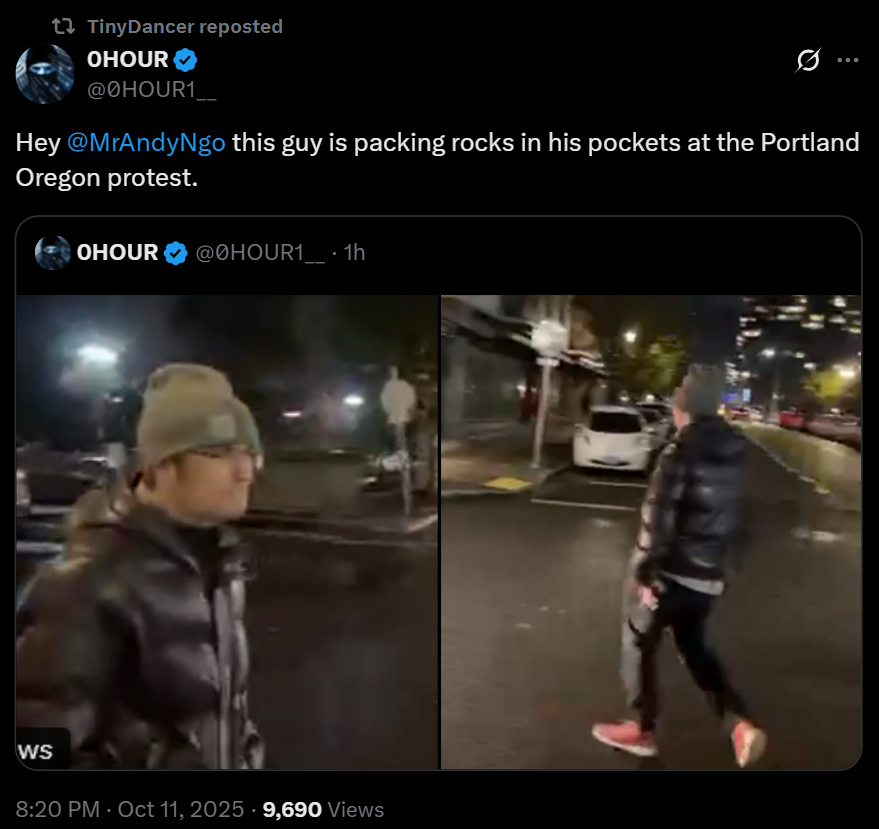879x829 pixels.
Task: Click the repost arrows icon
Action: coord(63,26)
